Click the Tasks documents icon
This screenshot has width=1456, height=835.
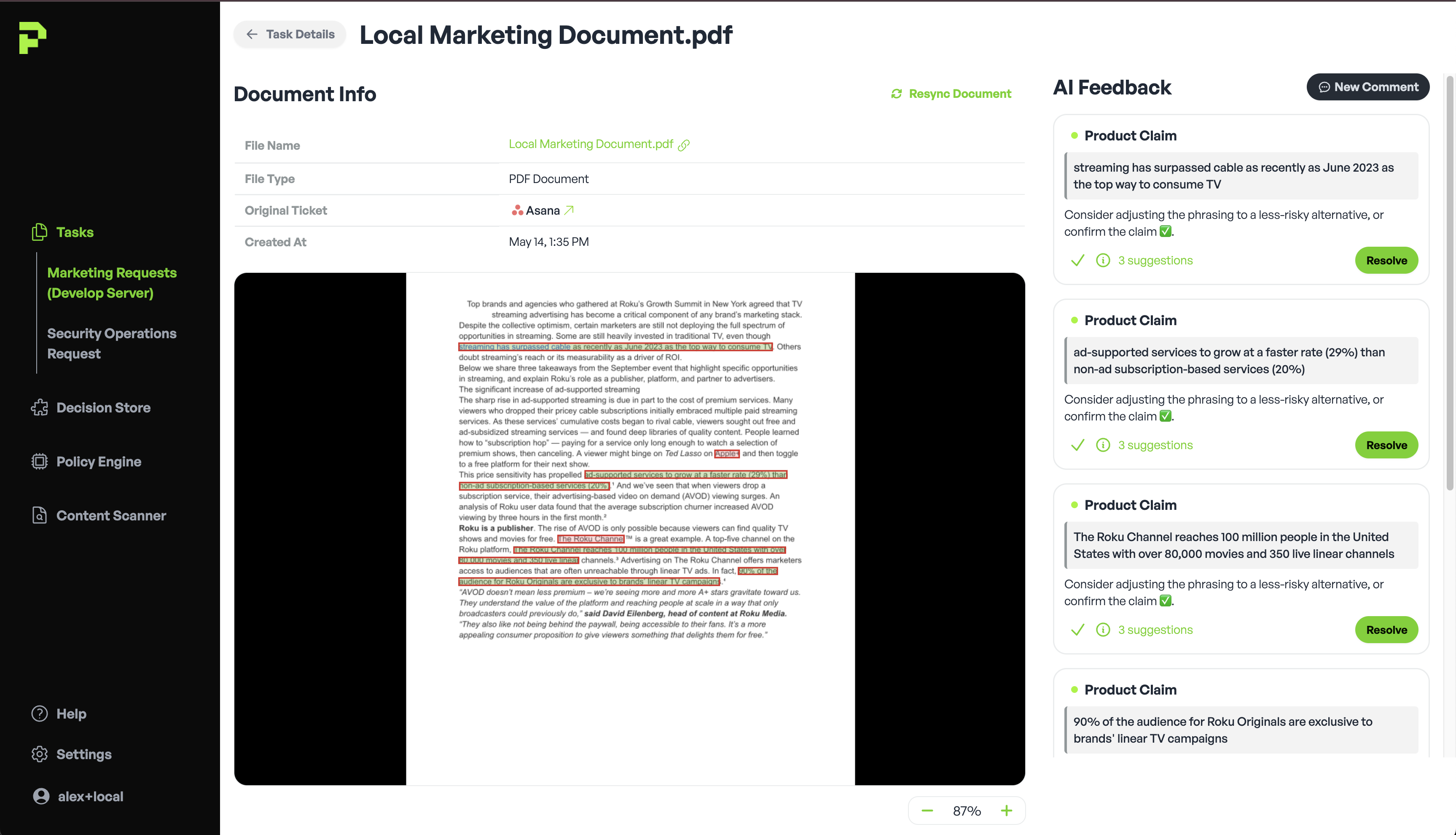[x=39, y=232]
